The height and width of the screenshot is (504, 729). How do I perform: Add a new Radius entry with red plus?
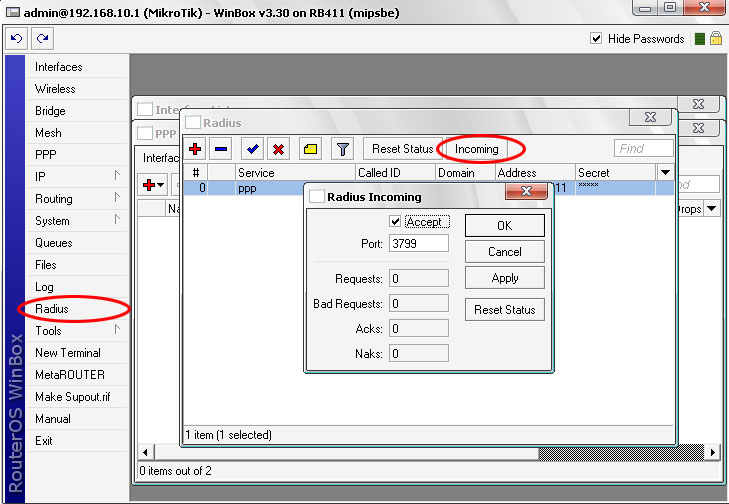point(195,149)
